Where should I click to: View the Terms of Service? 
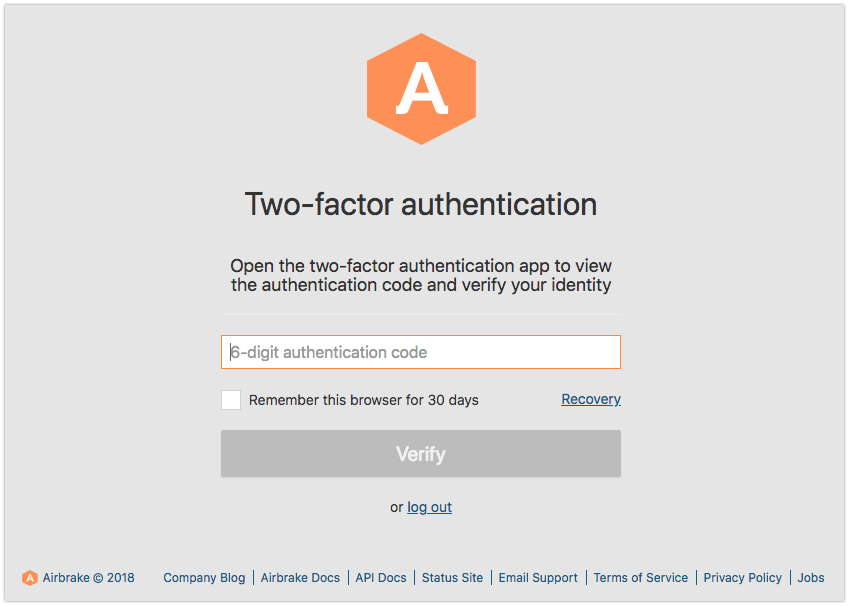click(x=641, y=578)
